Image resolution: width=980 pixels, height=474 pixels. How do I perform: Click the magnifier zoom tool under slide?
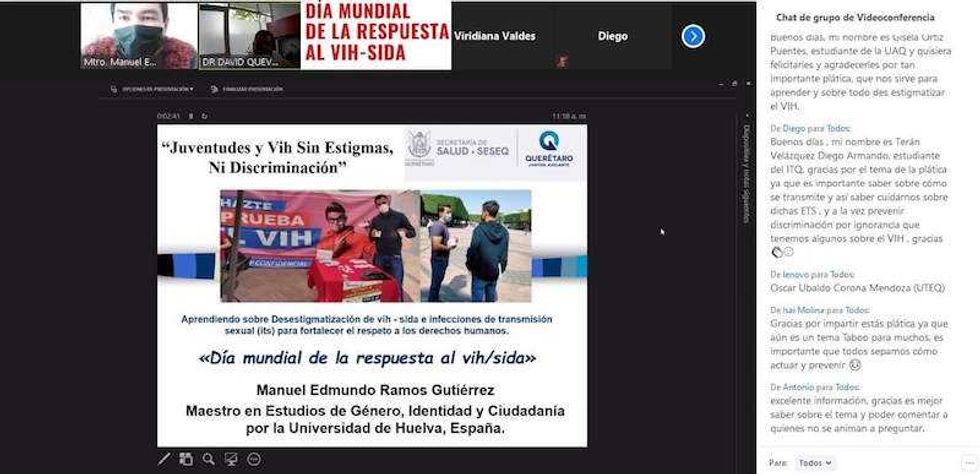pos(208,459)
